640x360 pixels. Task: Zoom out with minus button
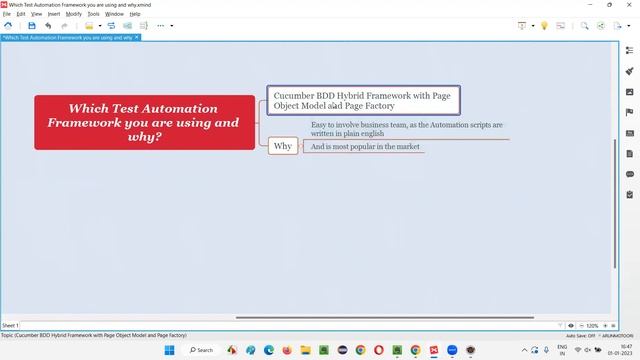pos(581,326)
